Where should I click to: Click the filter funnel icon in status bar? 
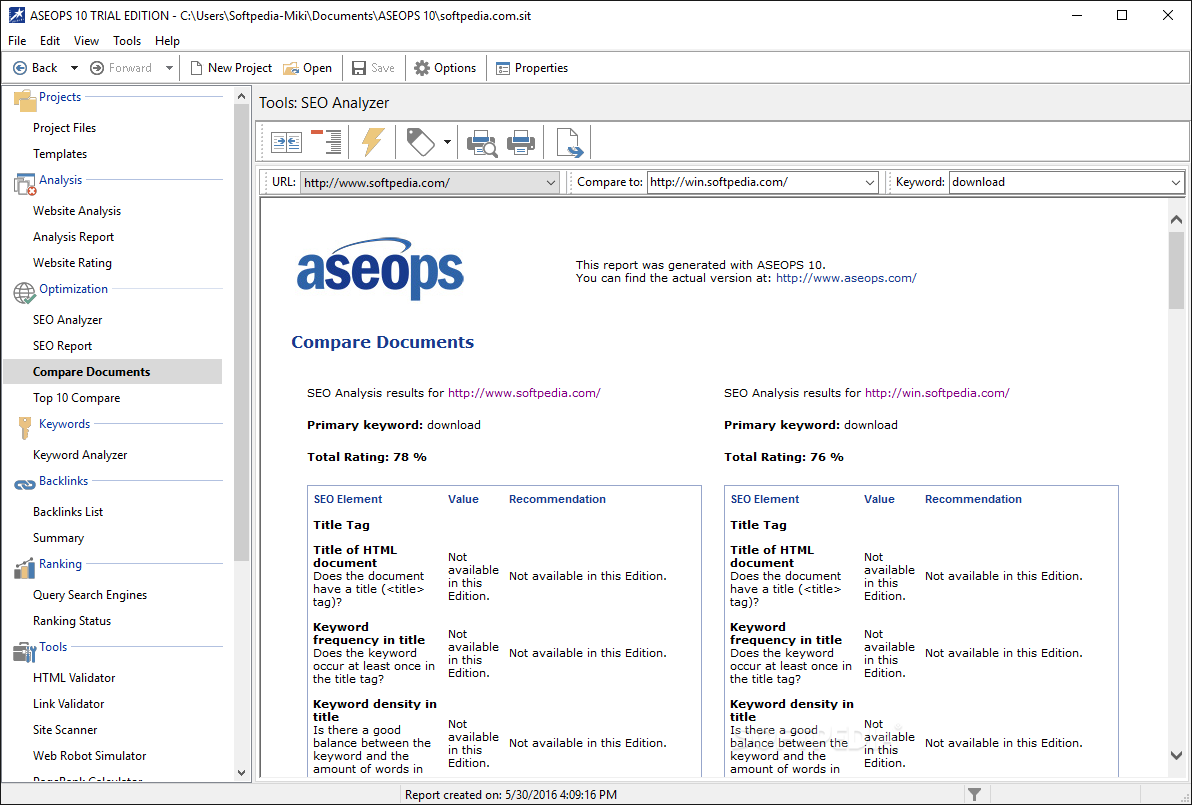[974, 794]
